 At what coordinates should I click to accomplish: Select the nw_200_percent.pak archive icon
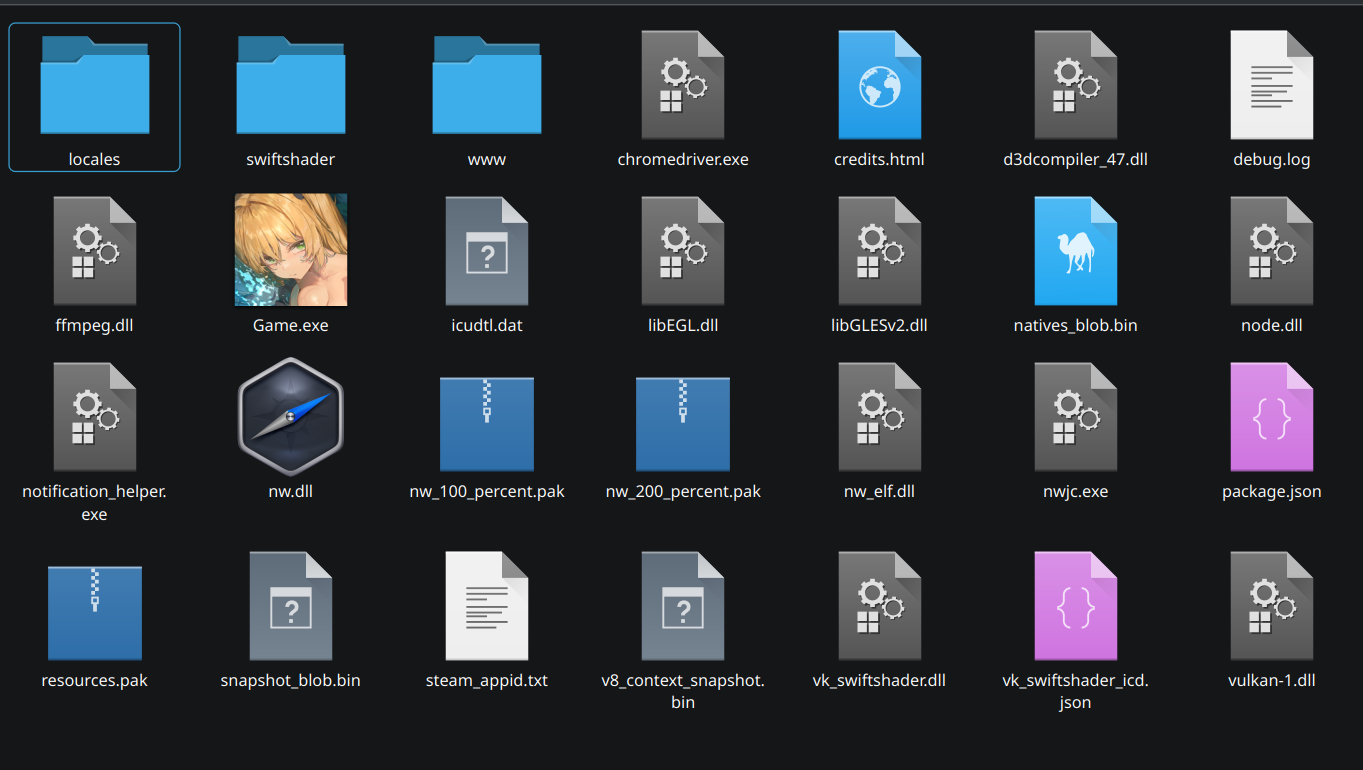(x=683, y=424)
